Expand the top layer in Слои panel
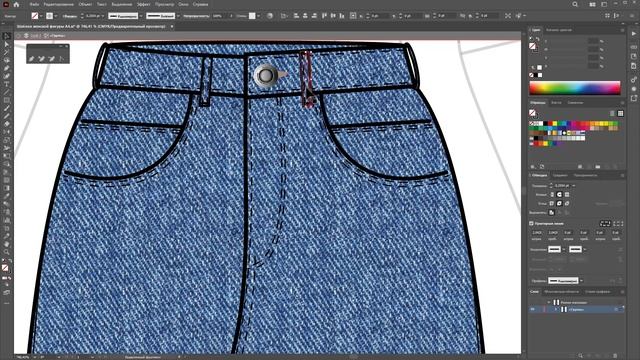The image size is (640, 360). [549, 302]
